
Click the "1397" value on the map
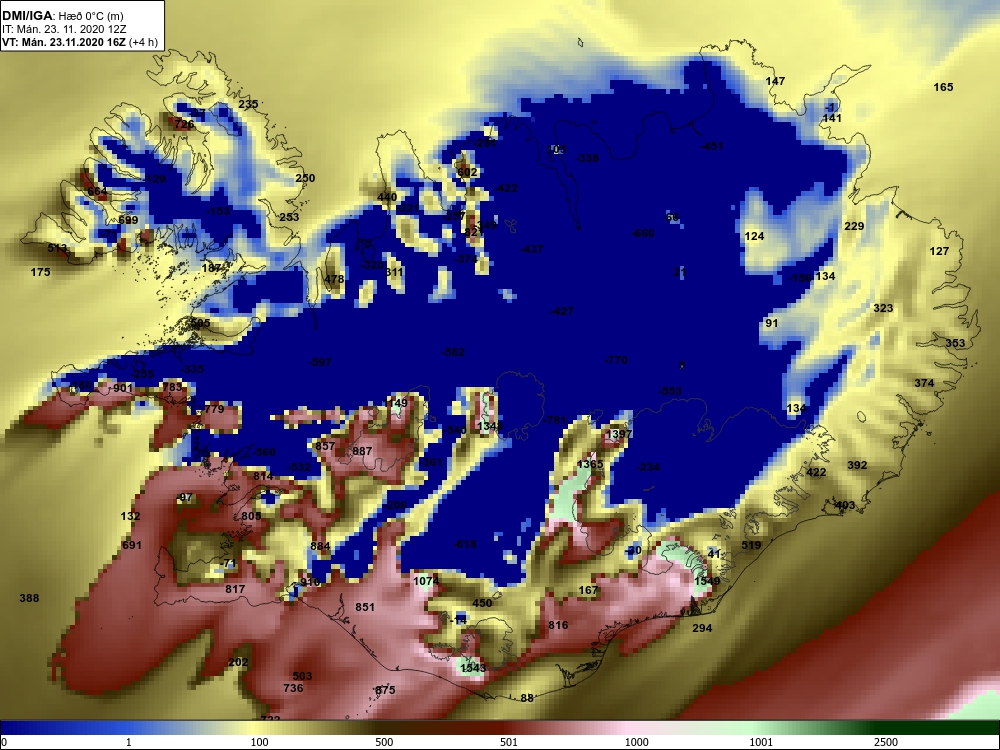[x=619, y=434]
